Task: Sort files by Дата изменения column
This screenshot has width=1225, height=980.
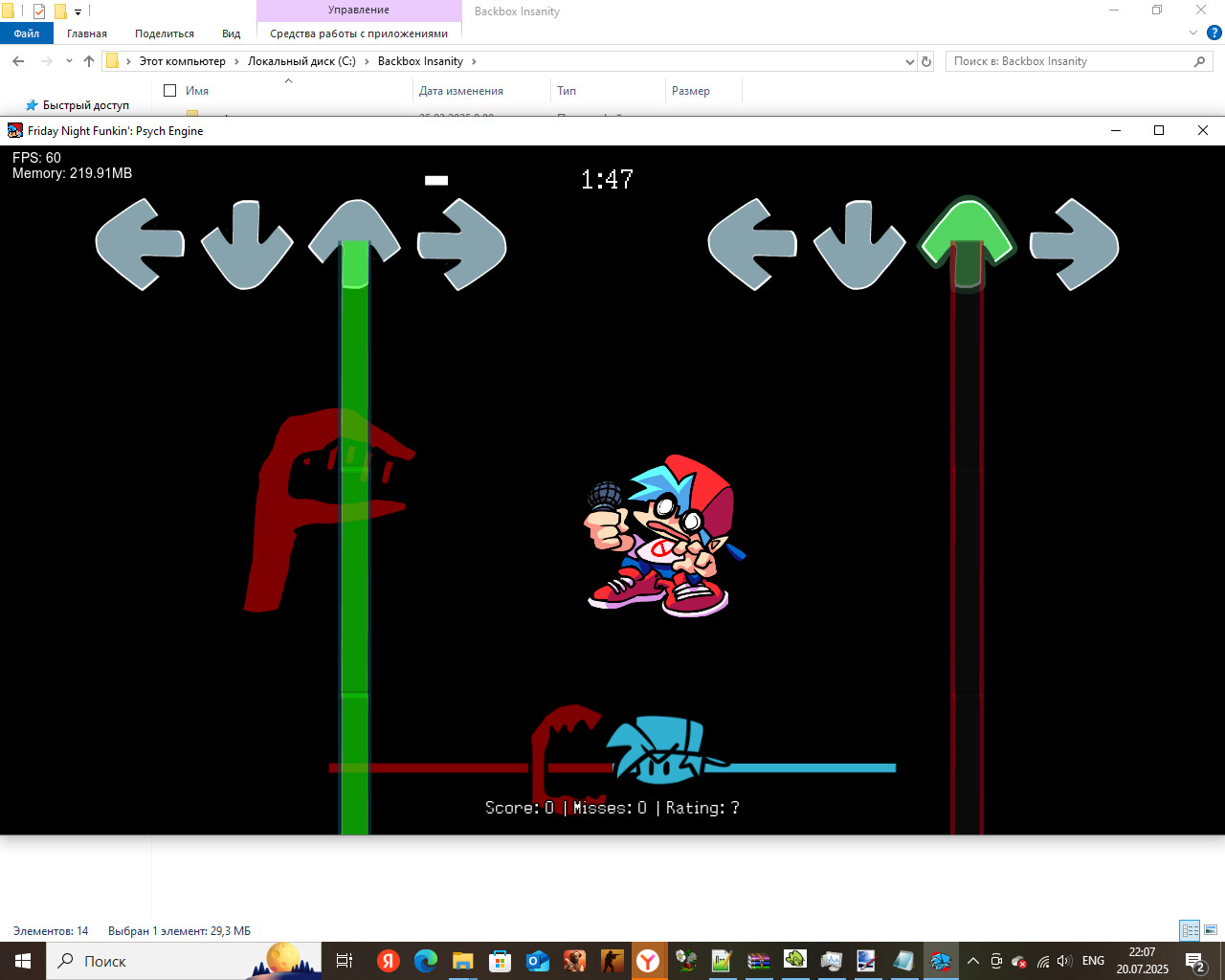Action: pyautogui.click(x=461, y=91)
